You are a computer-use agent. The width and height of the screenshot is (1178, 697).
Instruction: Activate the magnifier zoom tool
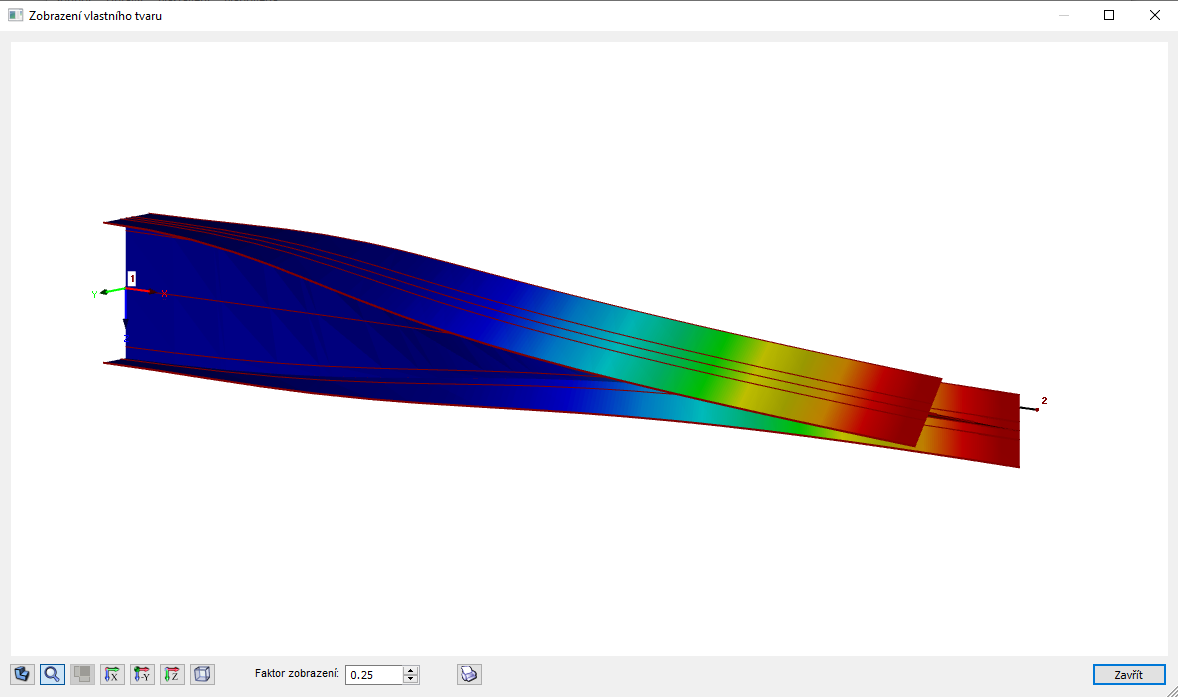53,674
